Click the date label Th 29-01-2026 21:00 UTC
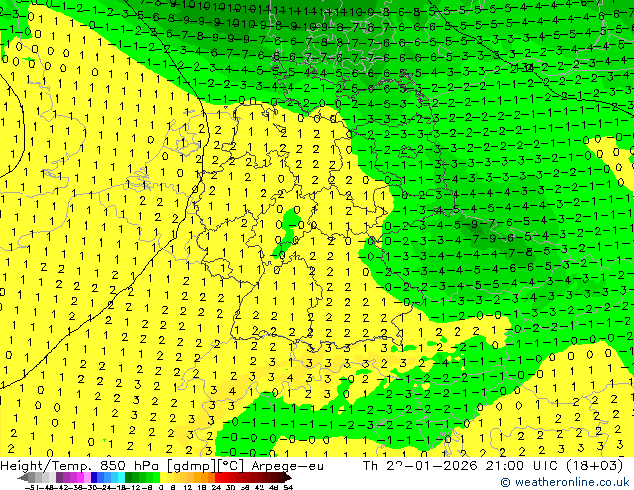Screen dimensions: 634x490 click(460, 466)
